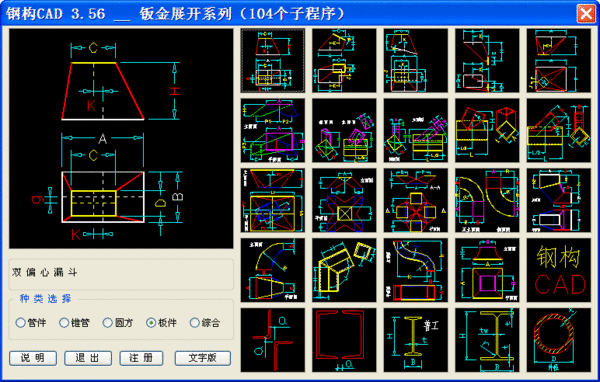Open the 注册 registration button

pos(141,358)
